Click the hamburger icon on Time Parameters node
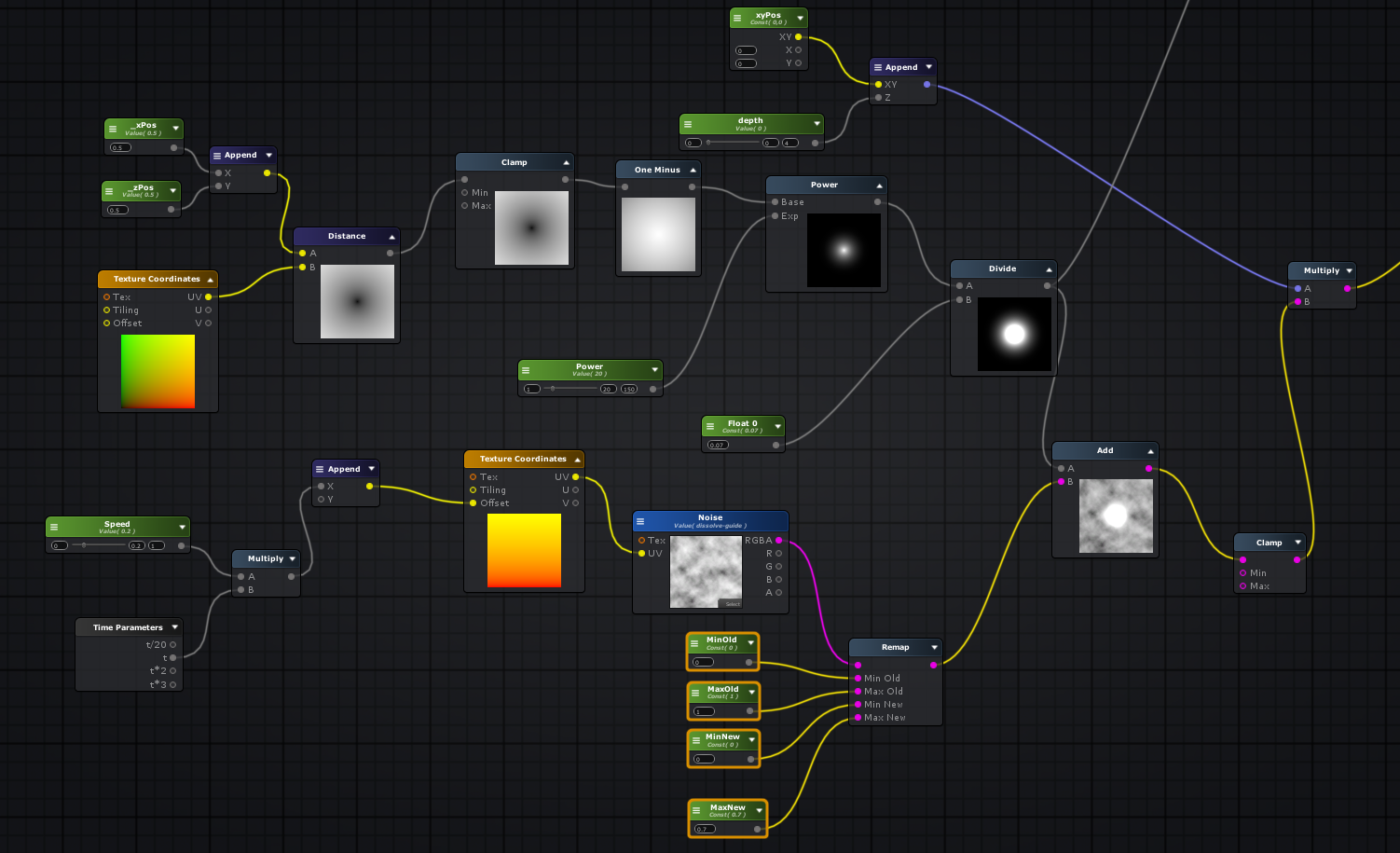 [x=84, y=626]
